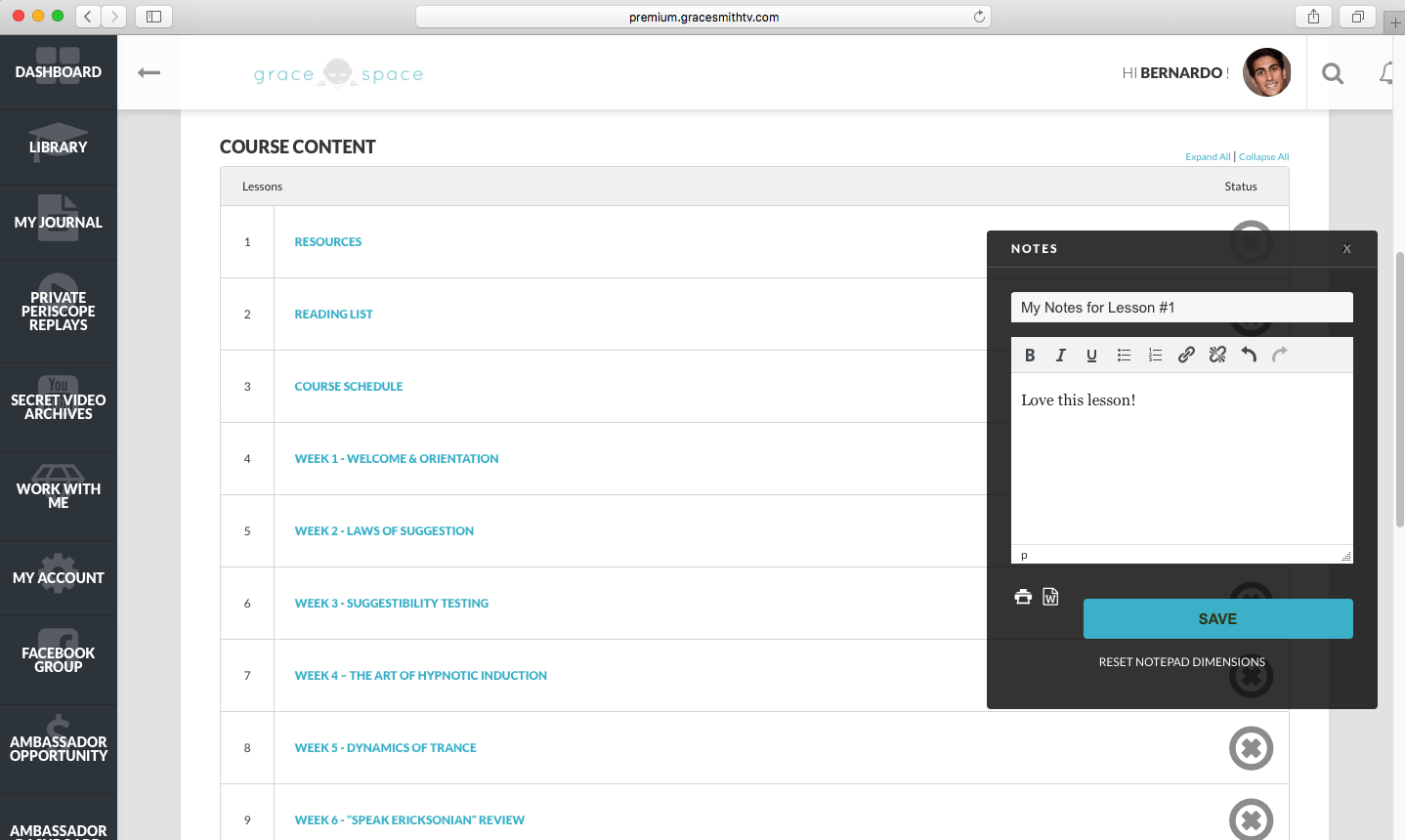The image size is (1405, 840).
Task: Open the Course Schedule lesson
Action: click(349, 387)
